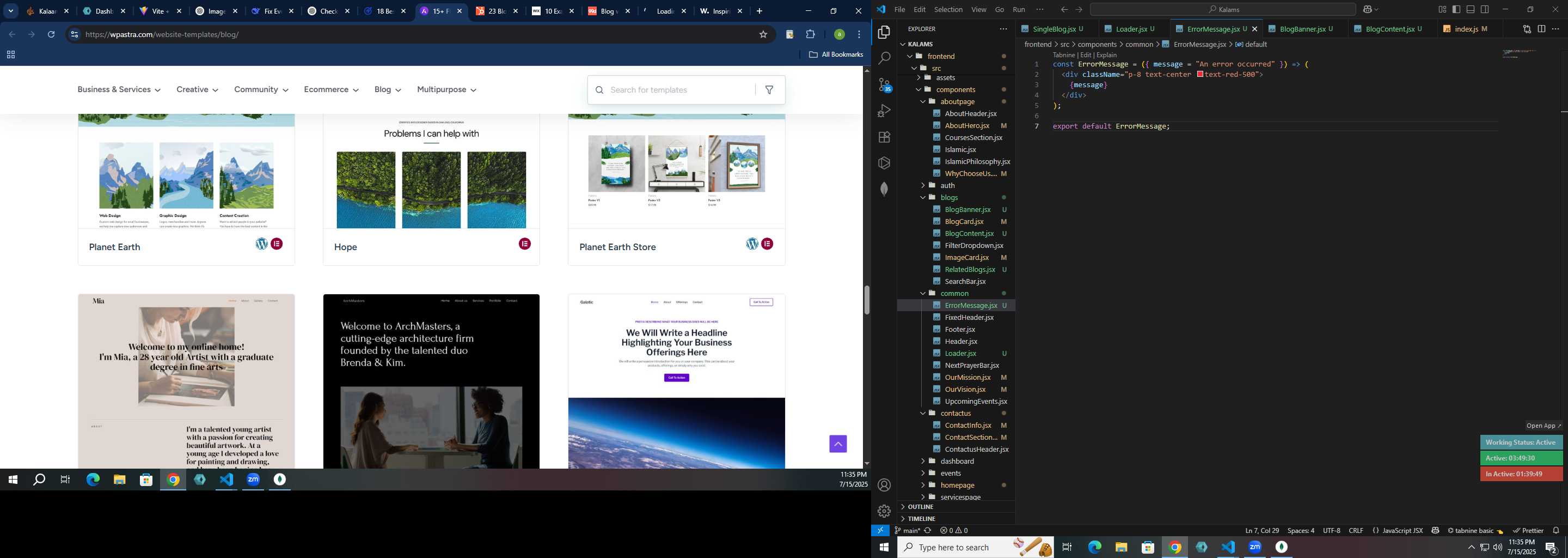Expand the TIMELINE section
Screen dimensions: 1568x558
click(x=922, y=519)
